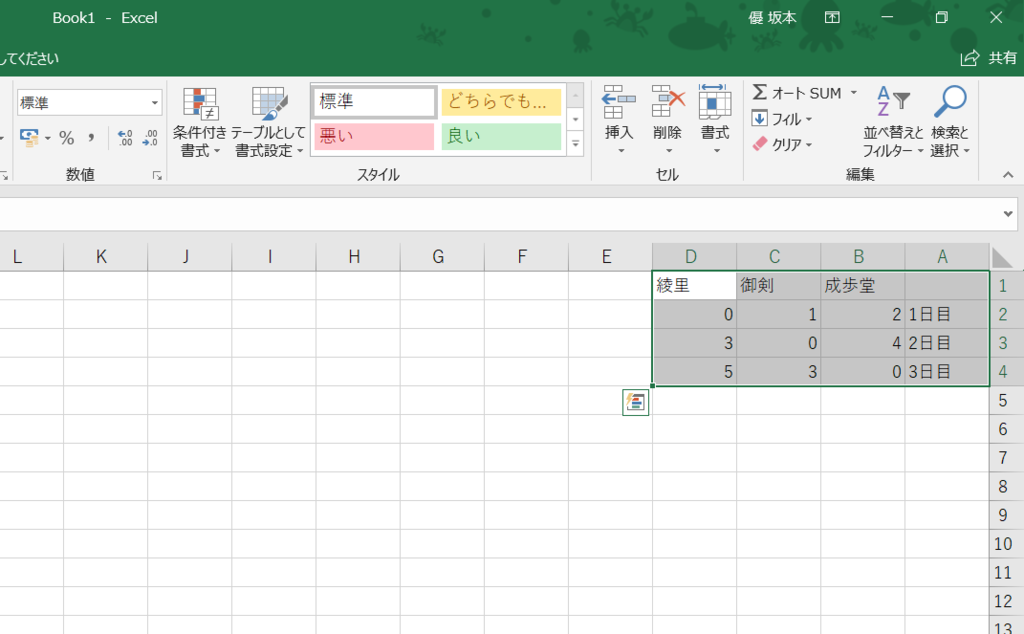This screenshot has width=1024, height=634.
Task: Open accounting format dropdown arrow
Action: [48, 138]
